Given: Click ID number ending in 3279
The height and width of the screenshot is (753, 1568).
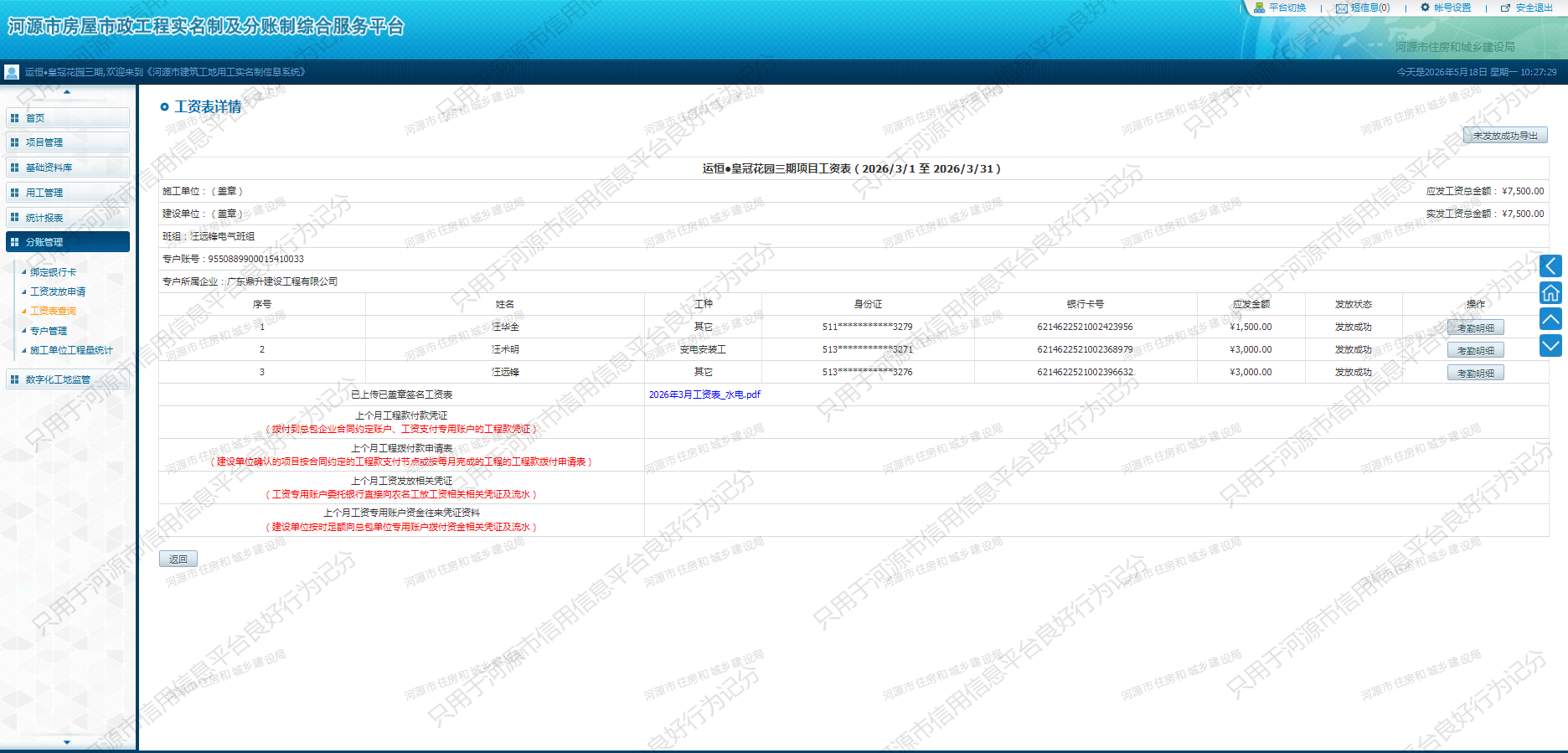Looking at the screenshot, I should (868, 327).
